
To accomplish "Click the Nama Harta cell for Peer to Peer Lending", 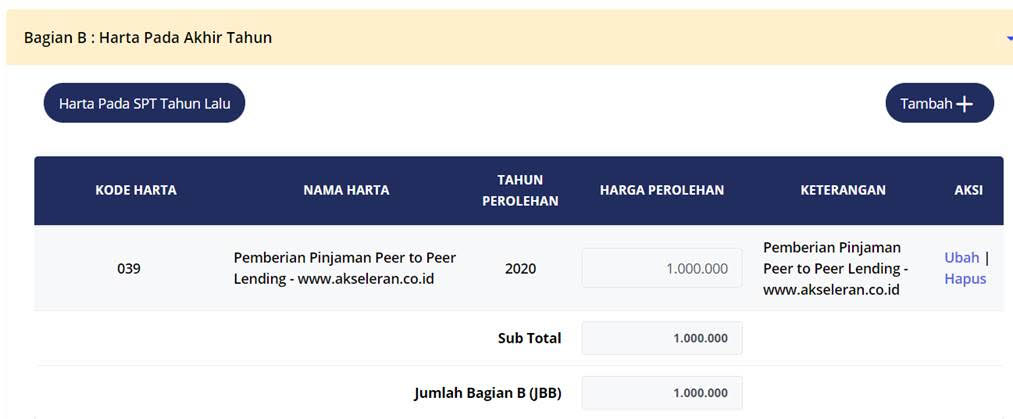I will click(341, 268).
